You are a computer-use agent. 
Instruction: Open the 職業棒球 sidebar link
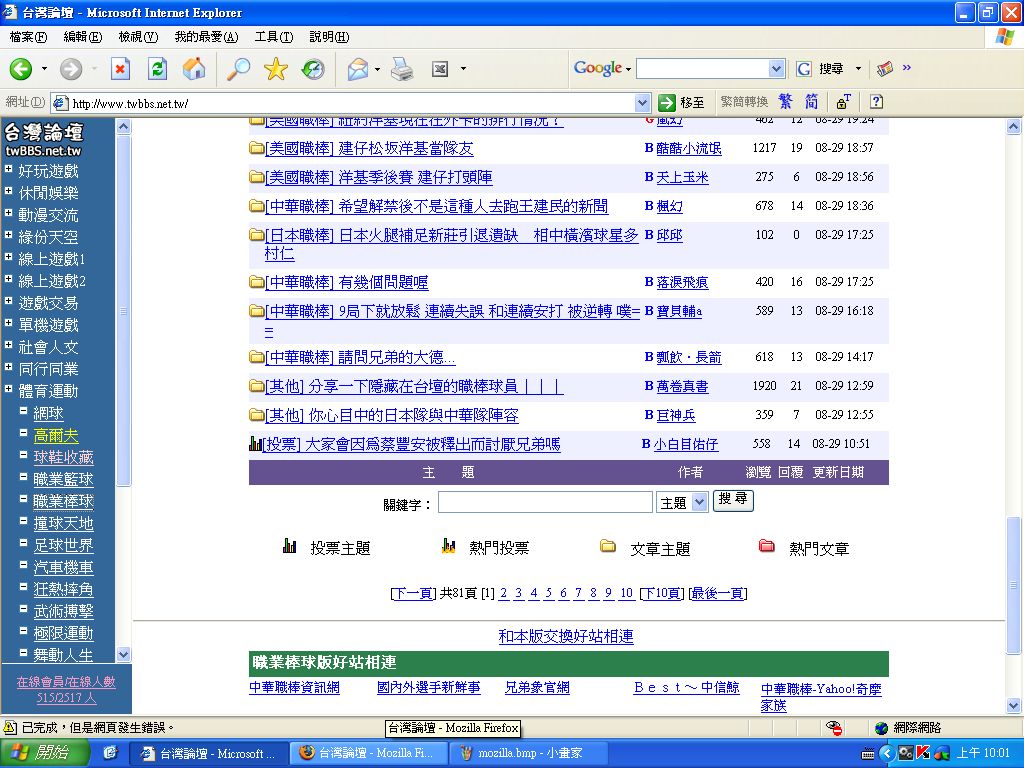(x=63, y=501)
